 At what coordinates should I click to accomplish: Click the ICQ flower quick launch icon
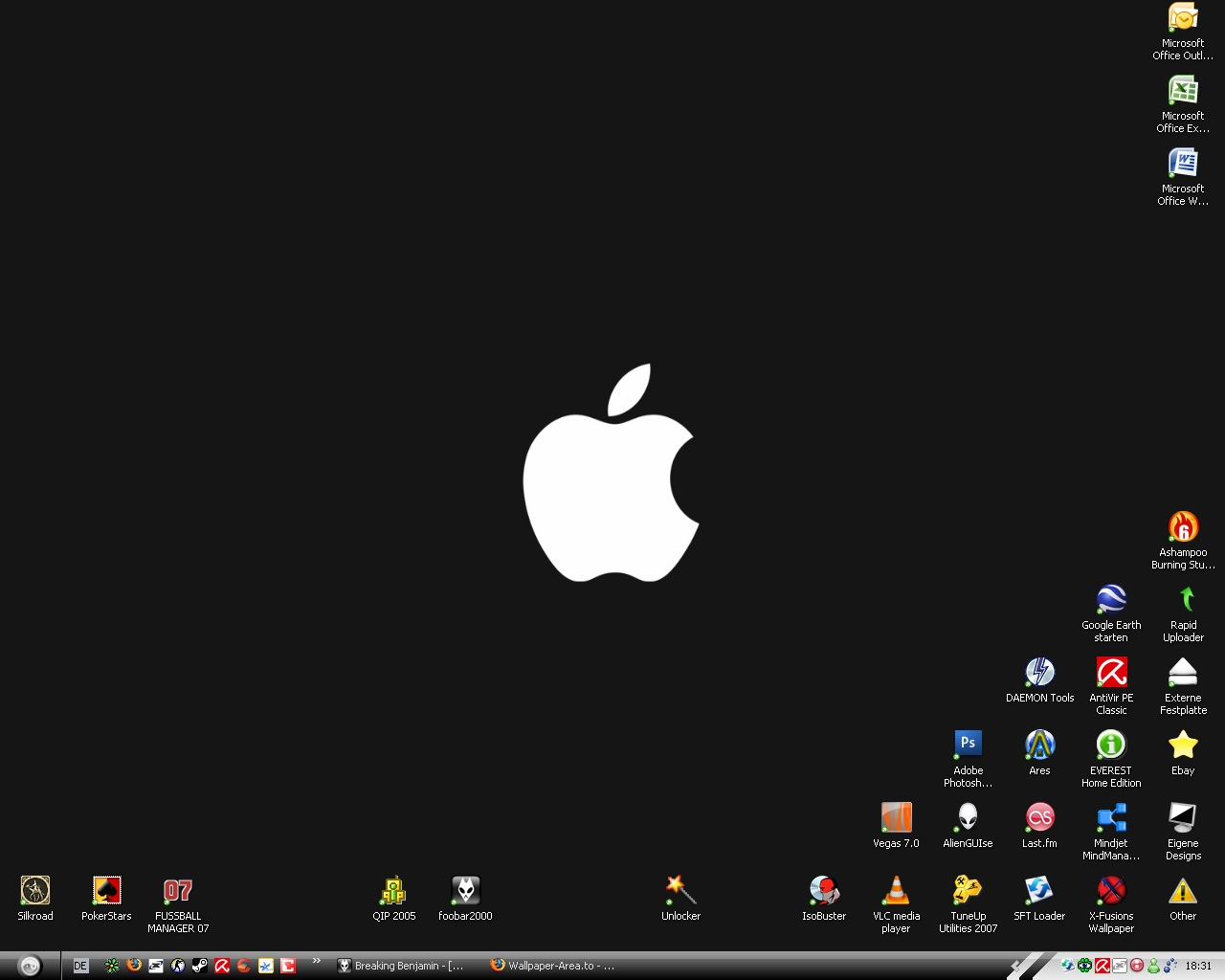coord(112,966)
